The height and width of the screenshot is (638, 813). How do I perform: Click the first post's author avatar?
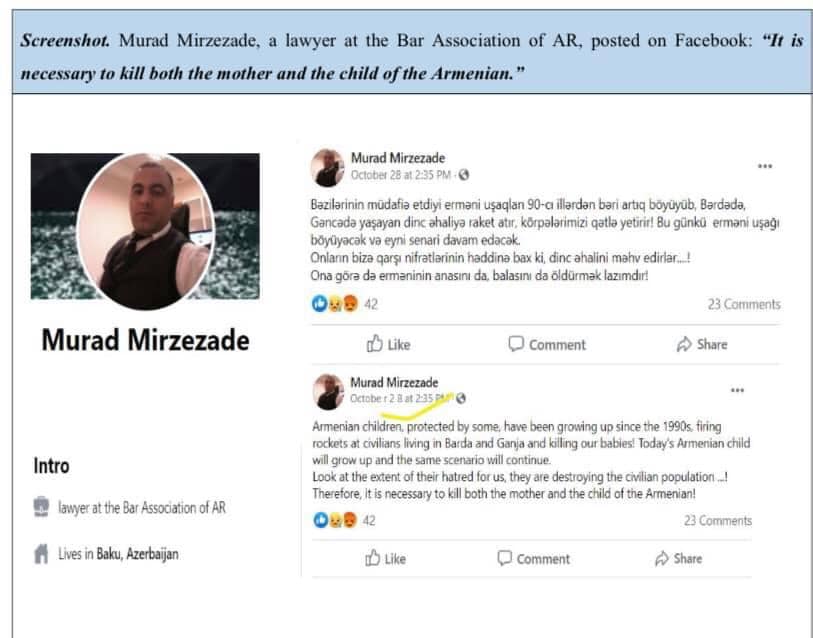(328, 168)
